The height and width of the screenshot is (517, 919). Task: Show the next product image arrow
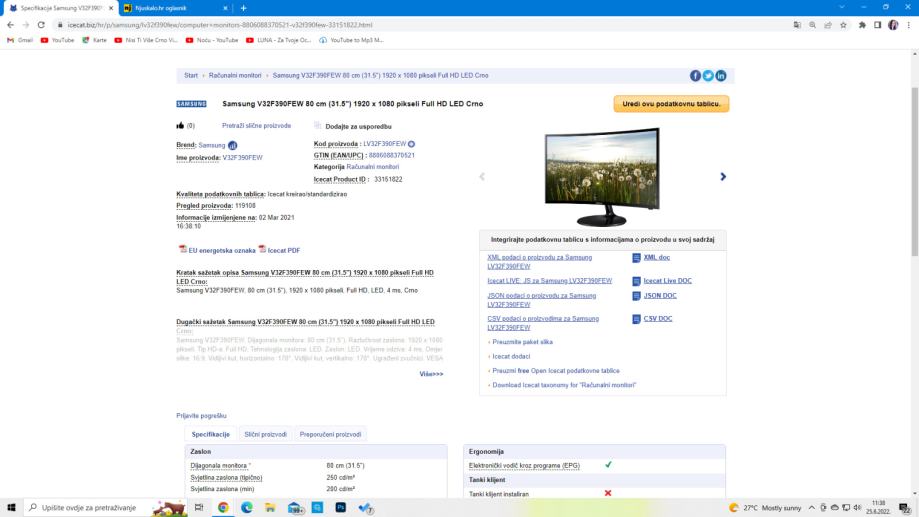click(x=723, y=177)
